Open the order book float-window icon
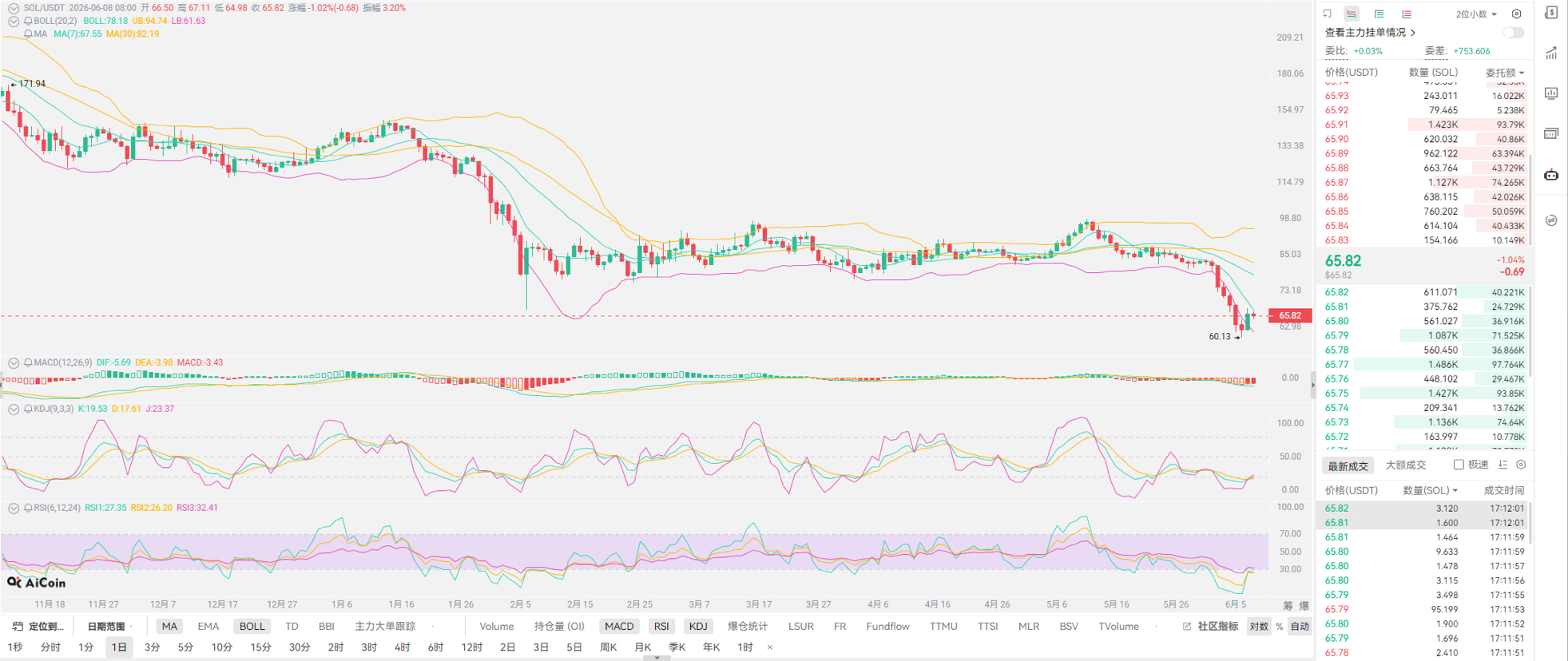 click(x=1328, y=14)
